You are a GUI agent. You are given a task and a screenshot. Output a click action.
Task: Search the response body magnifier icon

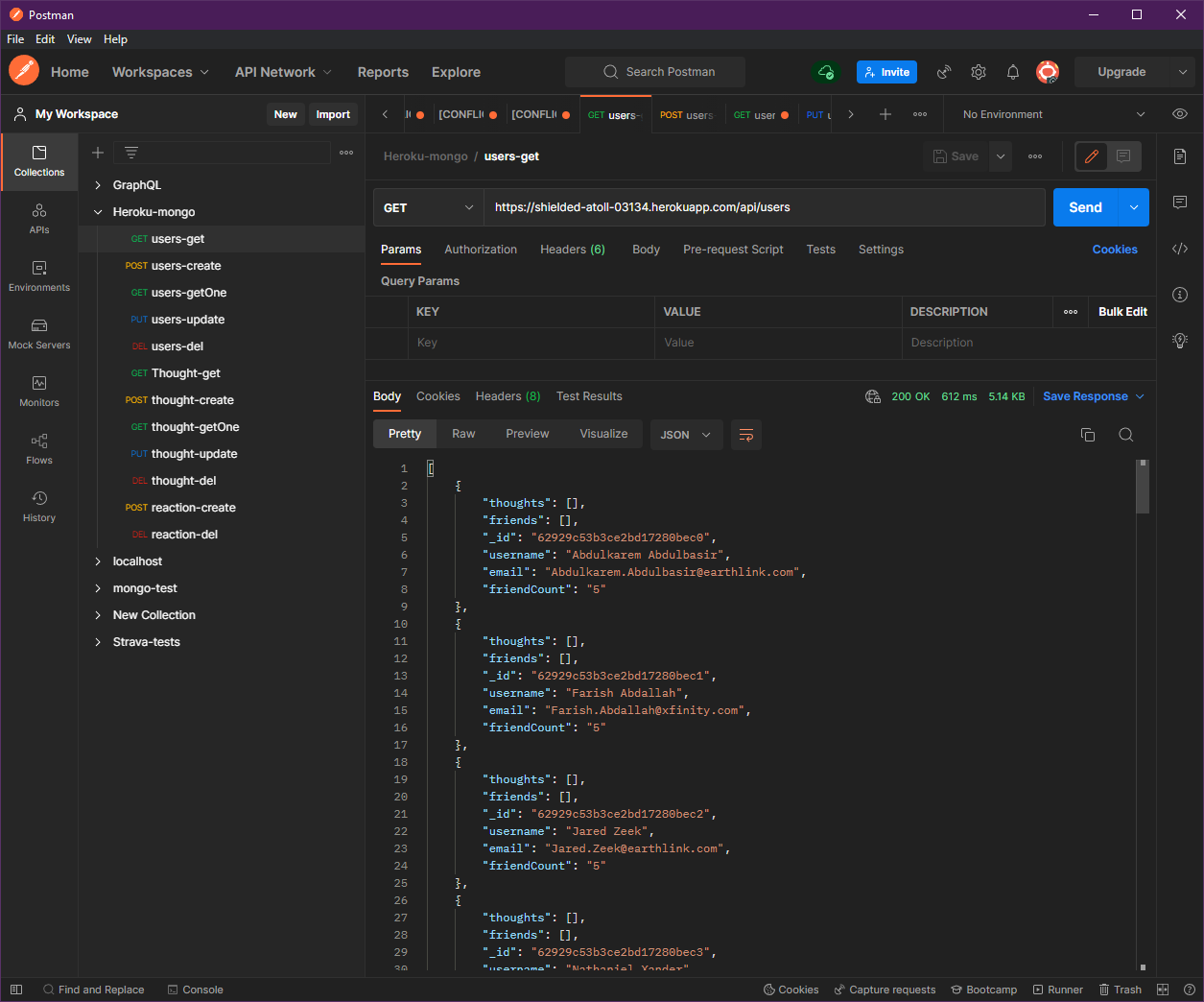pos(1126,434)
